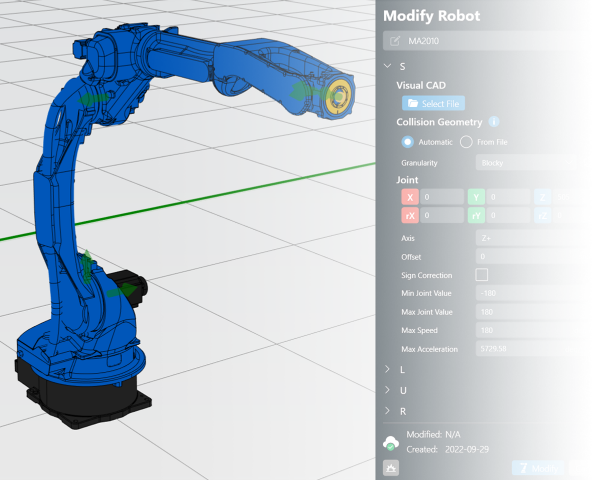The image size is (600, 480).
Task: Click the Modify button
Action: [539, 468]
